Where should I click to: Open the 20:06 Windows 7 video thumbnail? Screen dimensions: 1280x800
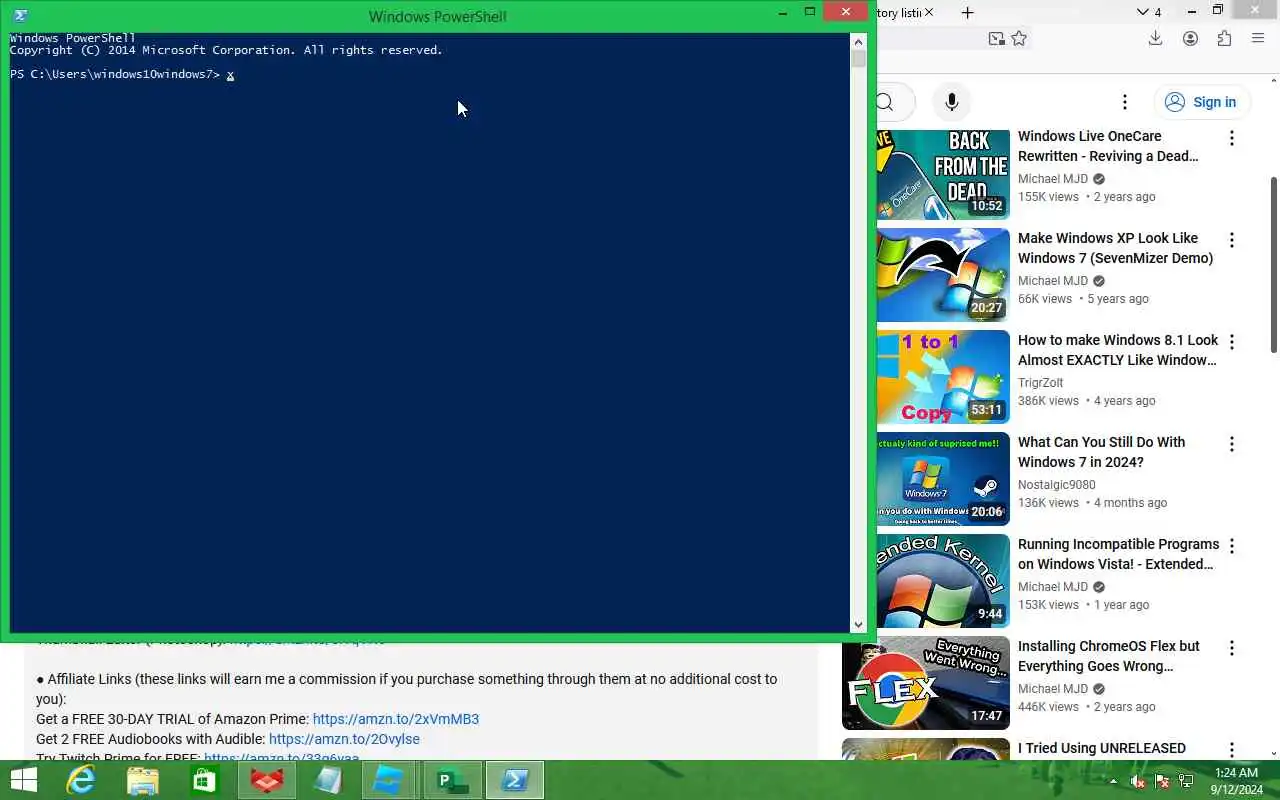(943, 479)
